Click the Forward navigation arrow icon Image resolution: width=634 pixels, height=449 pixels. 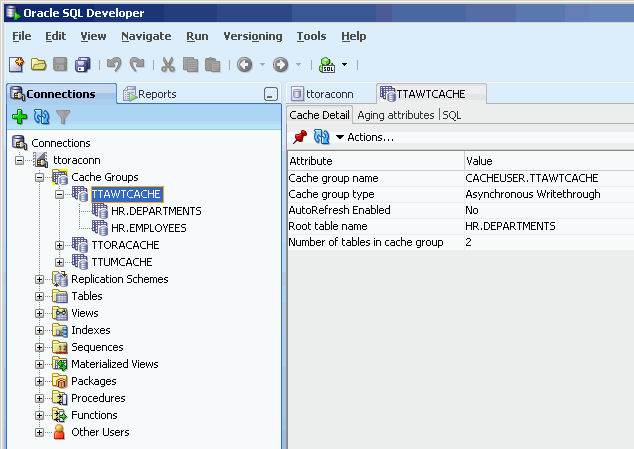pos(281,65)
